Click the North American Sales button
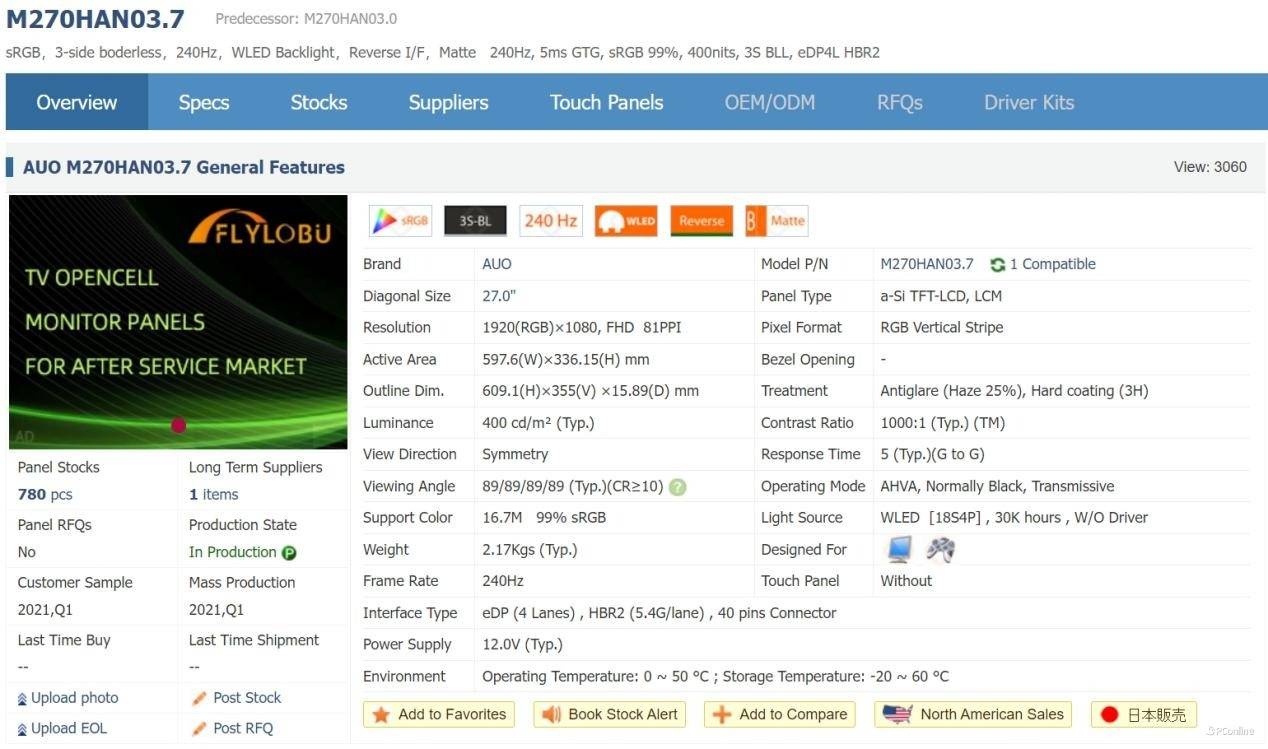This screenshot has height=749, width=1268. pyautogui.click(x=973, y=715)
